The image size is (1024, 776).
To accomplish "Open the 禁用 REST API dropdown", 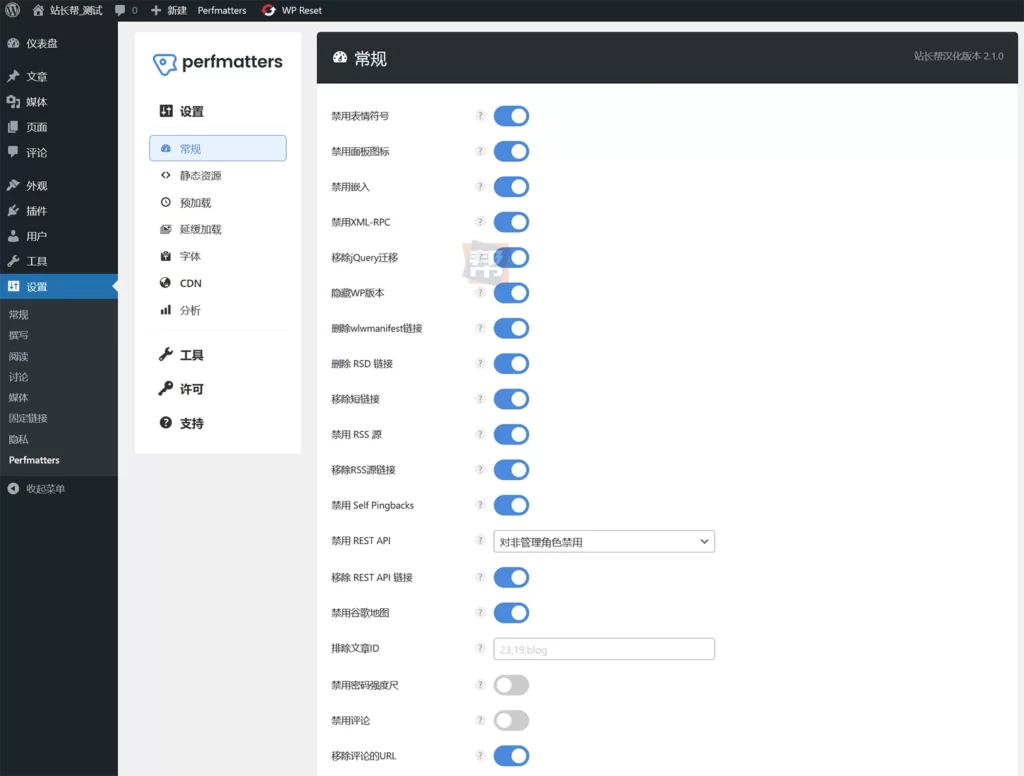I will [603, 542].
